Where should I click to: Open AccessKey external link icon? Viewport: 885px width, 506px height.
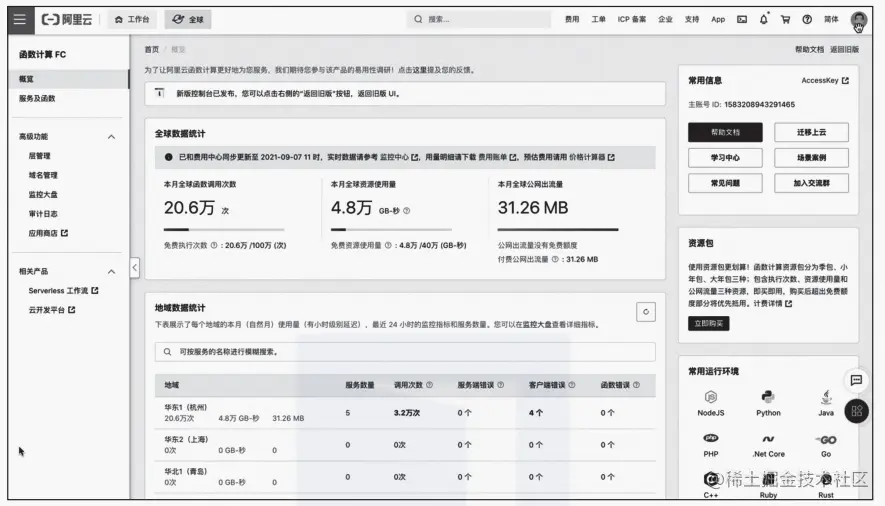pyautogui.click(x=845, y=81)
